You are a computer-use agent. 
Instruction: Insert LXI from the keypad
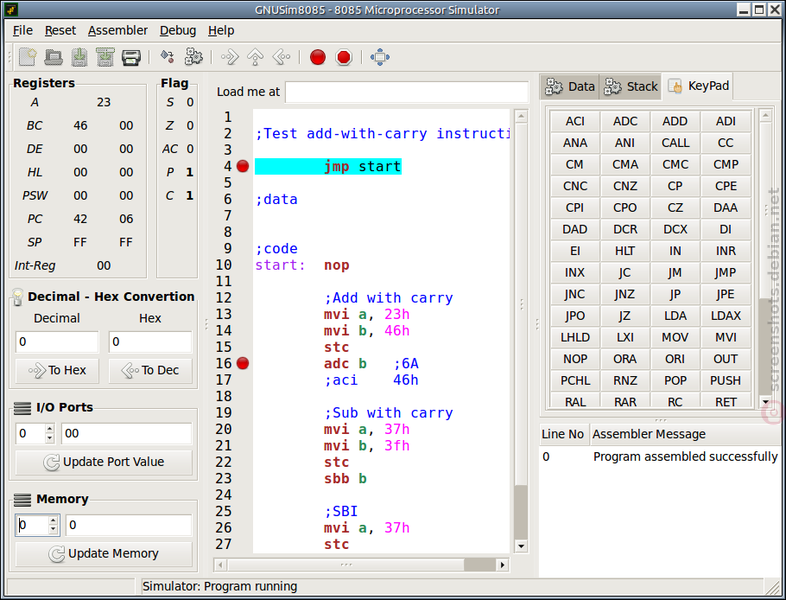coord(625,337)
